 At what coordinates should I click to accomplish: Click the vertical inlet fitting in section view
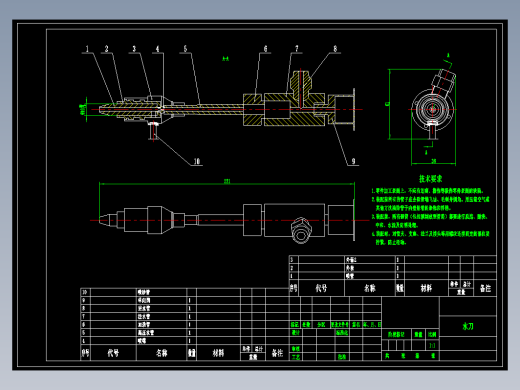(x=301, y=83)
